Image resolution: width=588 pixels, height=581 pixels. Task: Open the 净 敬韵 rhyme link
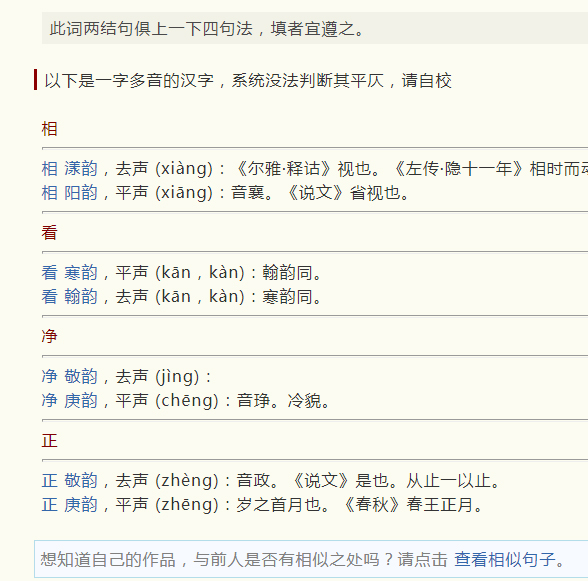click(69, 376)
